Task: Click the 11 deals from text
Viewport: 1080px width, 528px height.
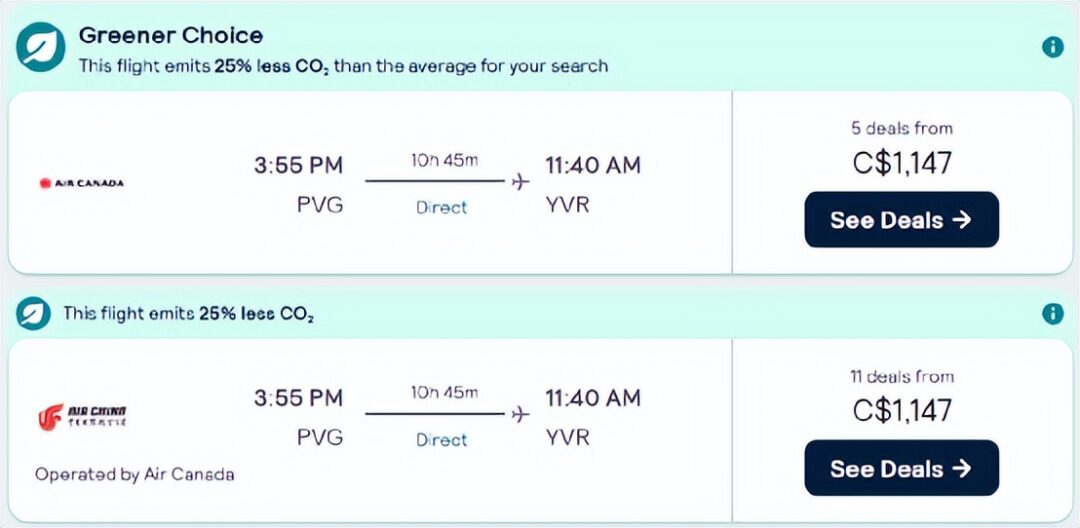Action: tap(902, 377)
